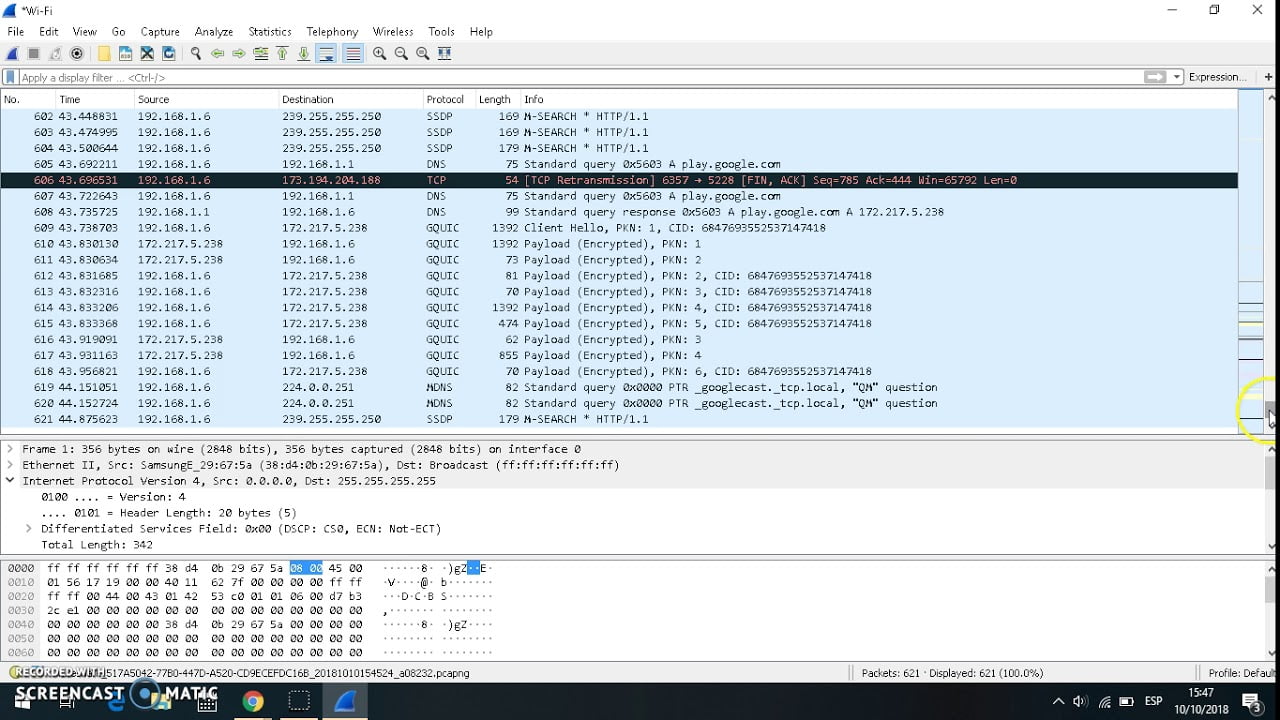Select the 'Total Length: 342' detail line
Screen dimensions: 1280x720
coord(97,545)
